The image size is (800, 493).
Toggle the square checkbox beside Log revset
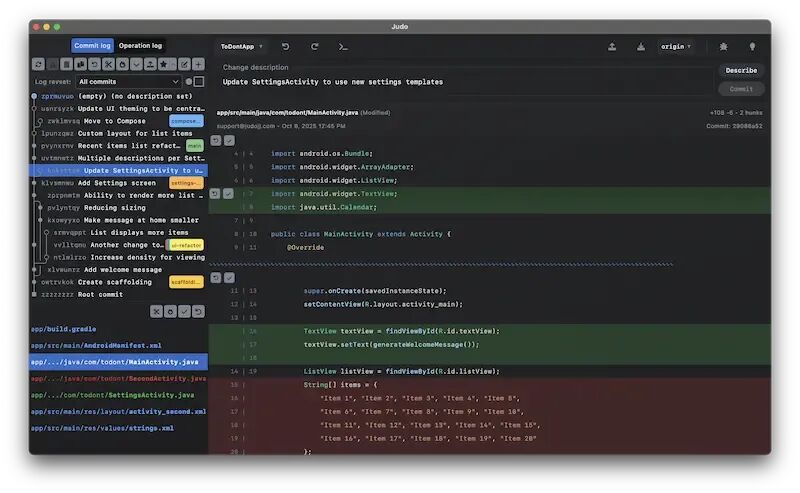(x=199, y=81)
